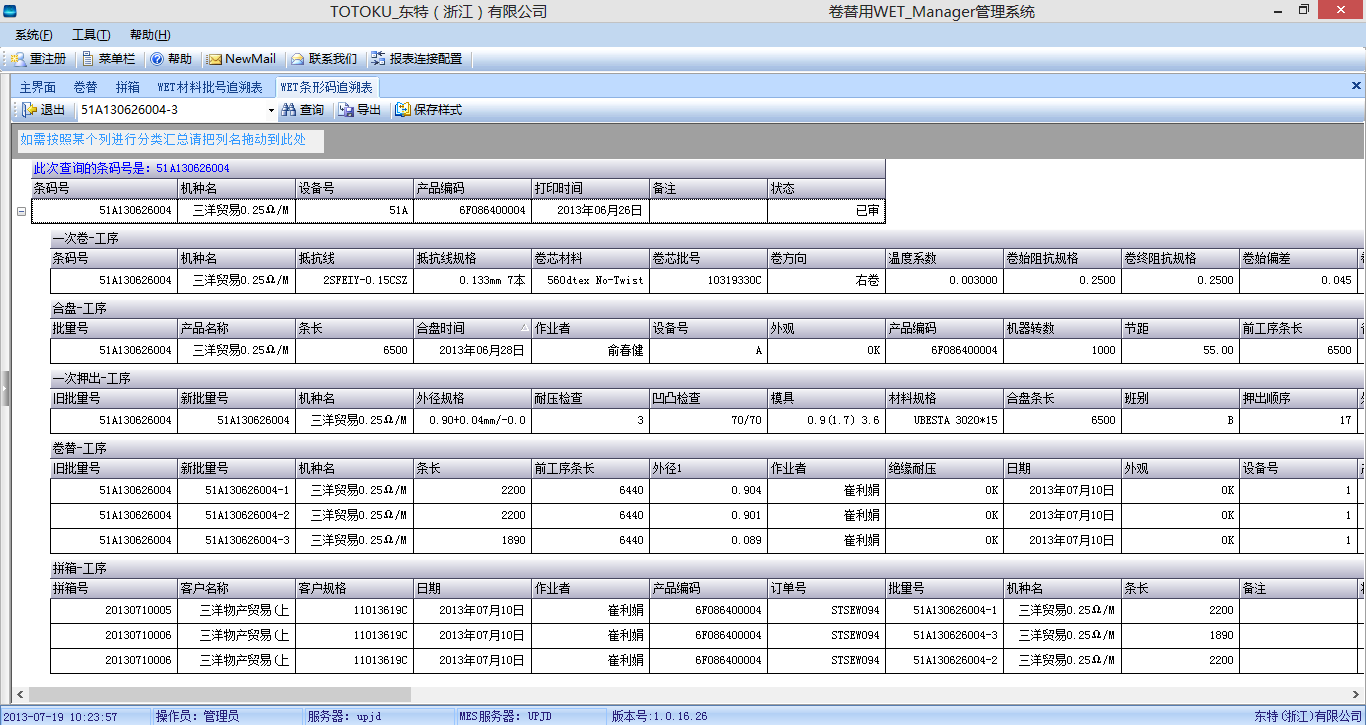Click the left side panel splitter handle
This screenshot has height=725, width=1366.
tap(4, 388)
